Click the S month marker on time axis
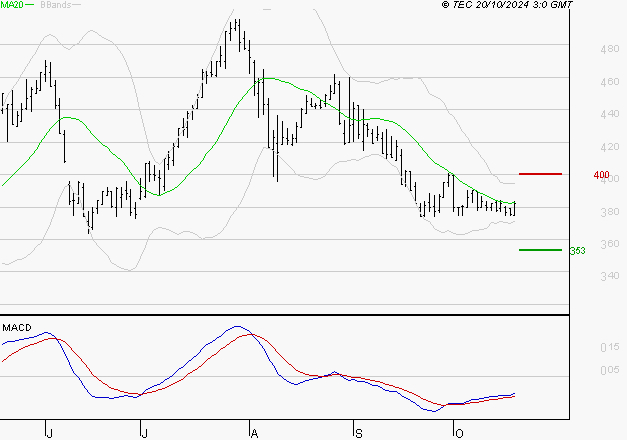Image resolution: width=627 pixels, height=440 pixels. click(x=359, y=434)
